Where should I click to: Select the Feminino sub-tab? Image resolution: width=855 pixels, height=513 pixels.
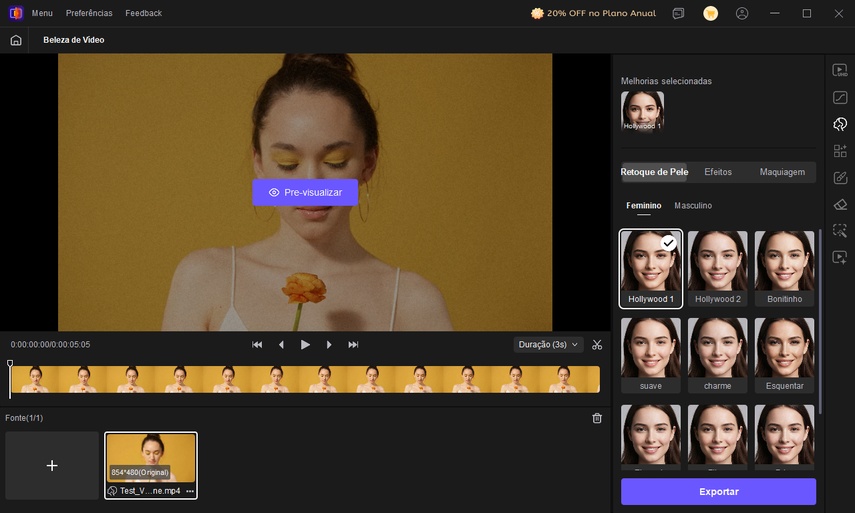(643, 206)
